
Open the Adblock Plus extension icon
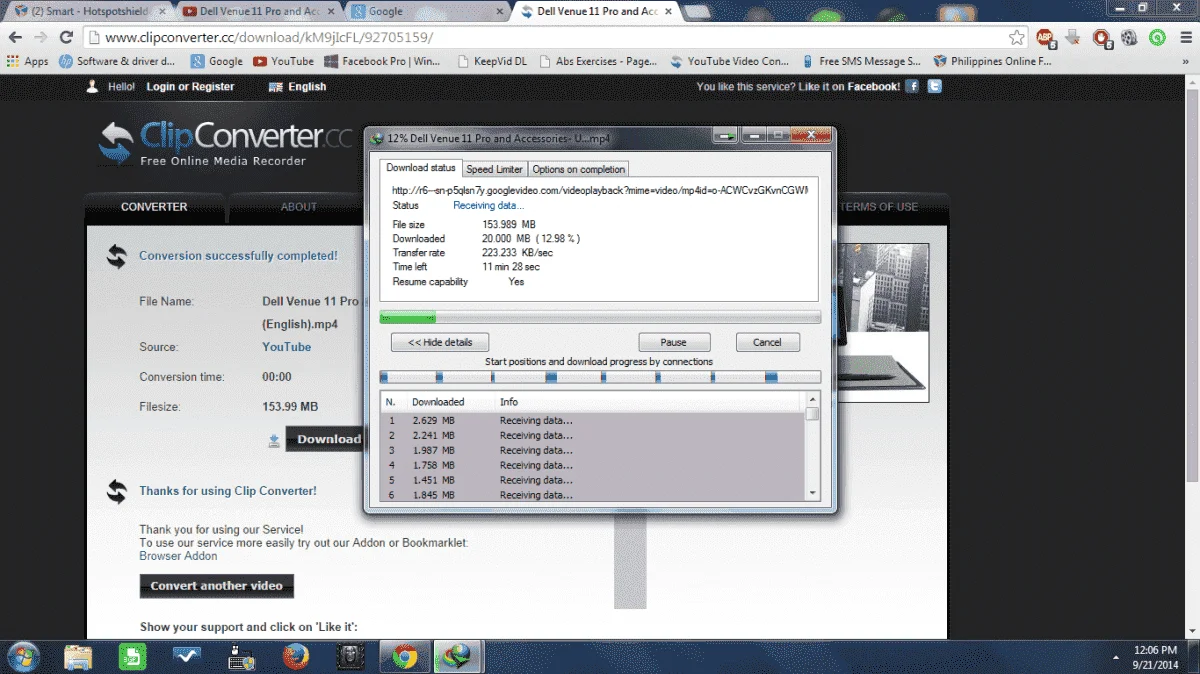pyautogui.click(x=1045, y=38)
